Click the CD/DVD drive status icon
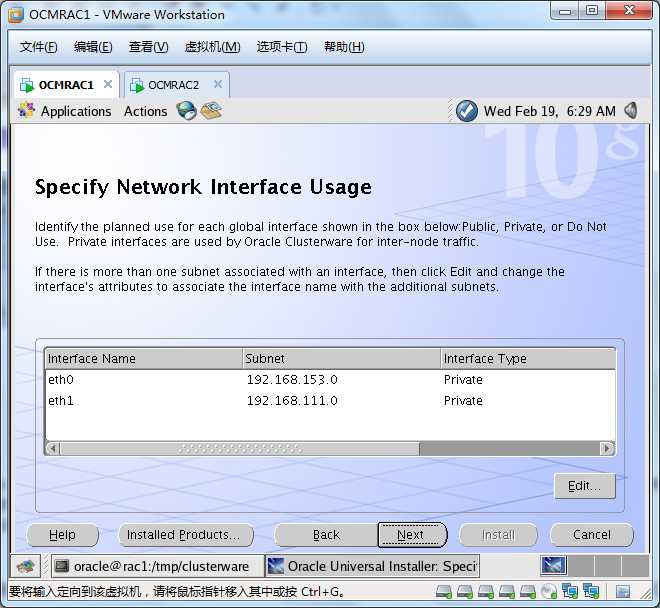The height and width of the screenshot is (608, 660). tap(549, 592)
